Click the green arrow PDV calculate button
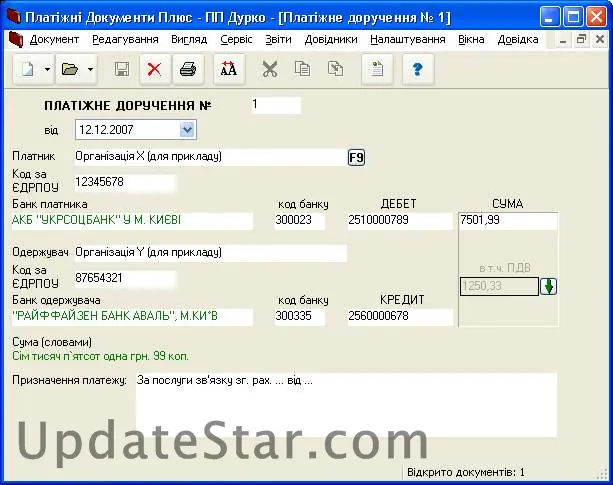The height and width of the screenshot is (485, 613). (548, 286)
